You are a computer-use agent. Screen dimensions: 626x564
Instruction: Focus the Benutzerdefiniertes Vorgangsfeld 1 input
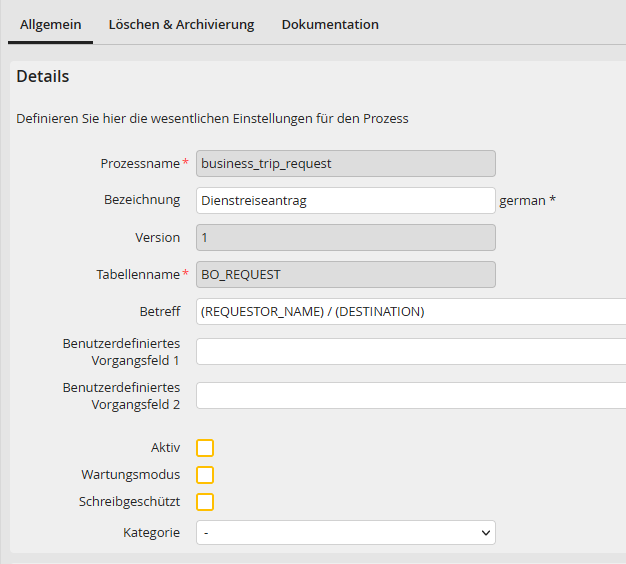coord(410,351)
